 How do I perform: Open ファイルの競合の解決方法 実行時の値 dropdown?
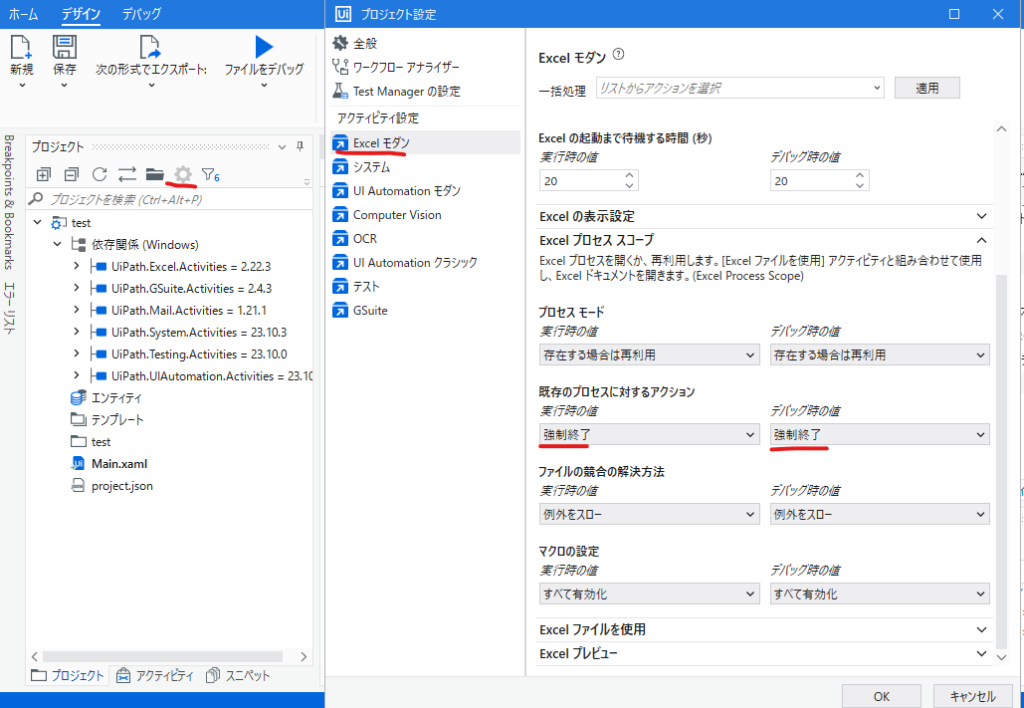coord(650,515)
